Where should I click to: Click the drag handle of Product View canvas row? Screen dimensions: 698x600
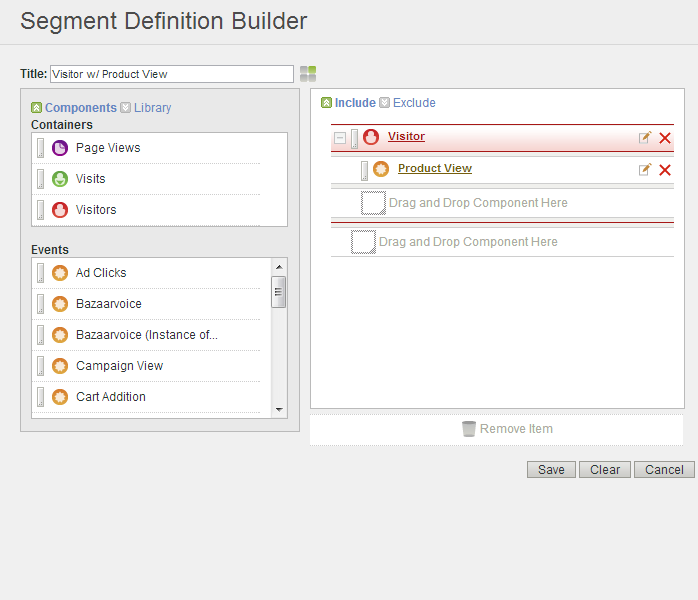pos(364,170)
